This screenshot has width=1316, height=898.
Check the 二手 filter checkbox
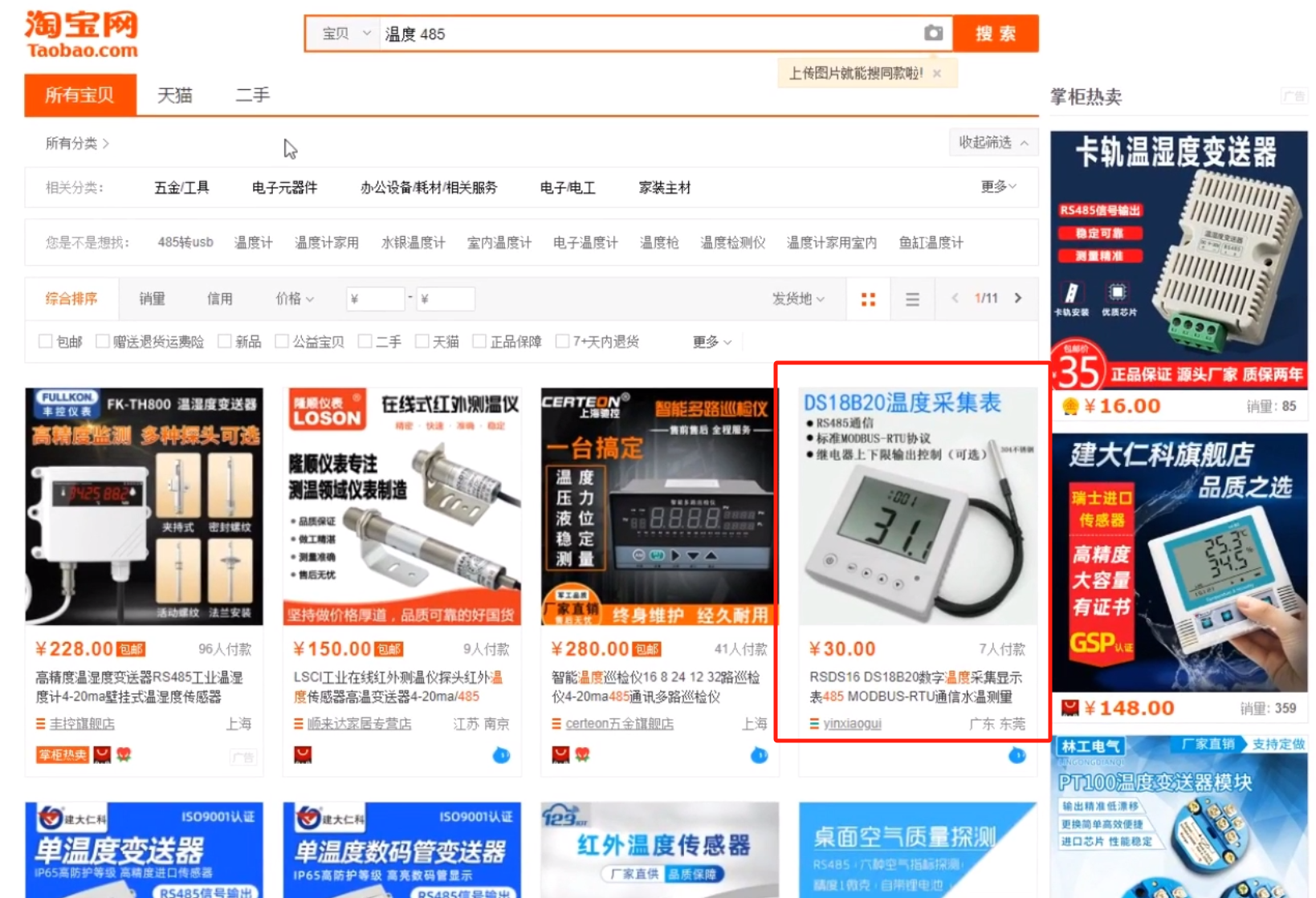coord(365,342)
